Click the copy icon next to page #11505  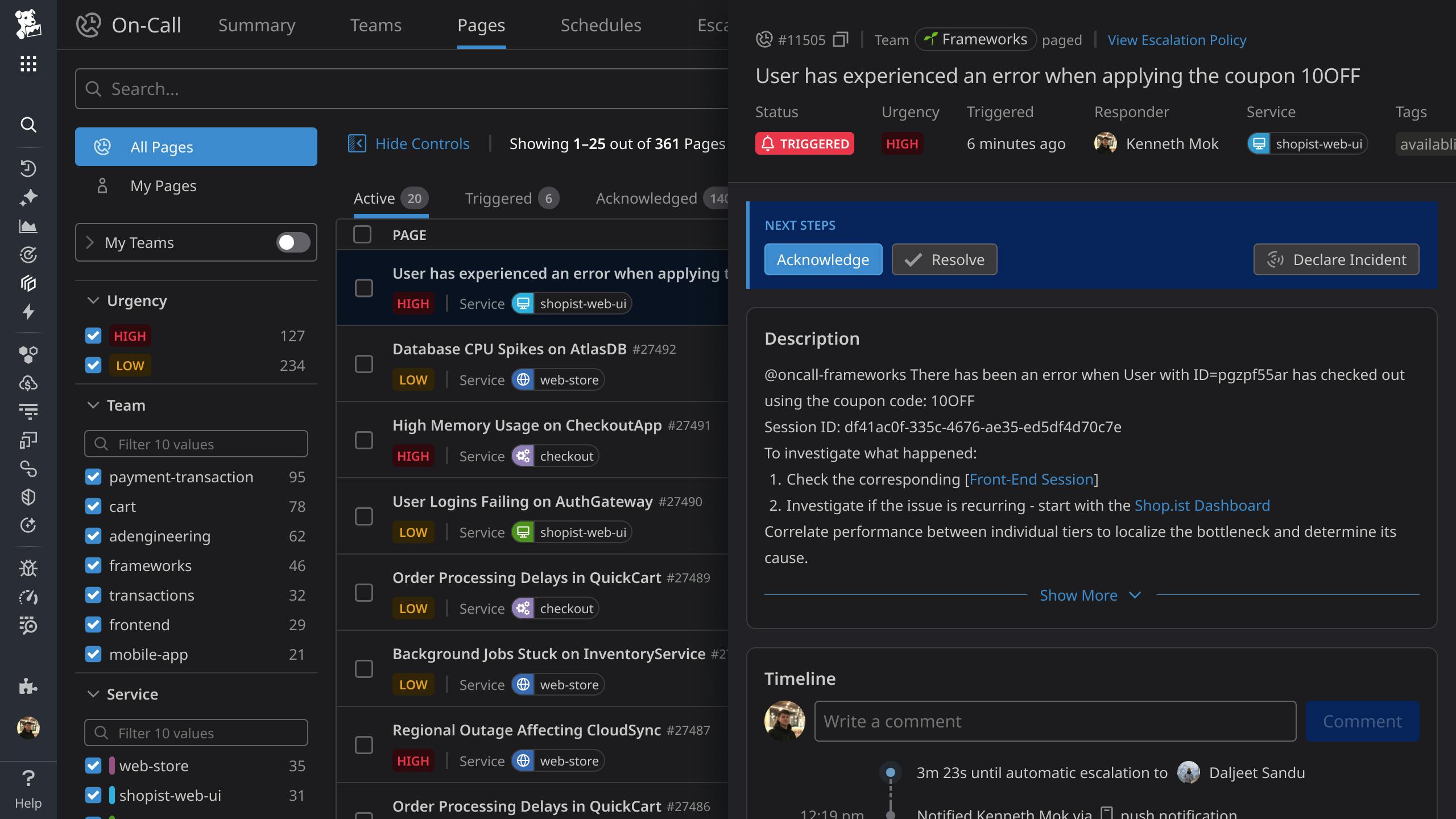pyautogui.click(x=840, y=39)
